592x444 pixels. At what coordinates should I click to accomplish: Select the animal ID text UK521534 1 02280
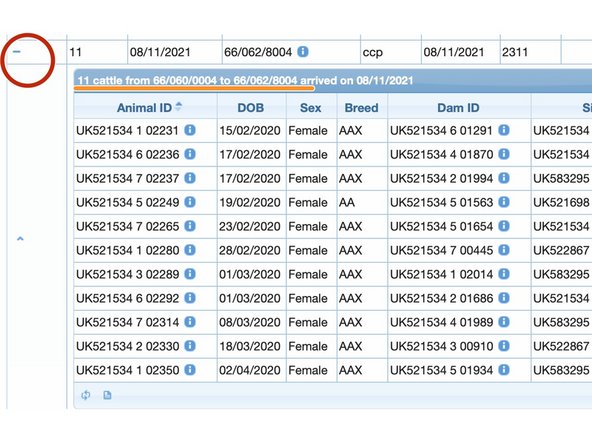point(128,250)
